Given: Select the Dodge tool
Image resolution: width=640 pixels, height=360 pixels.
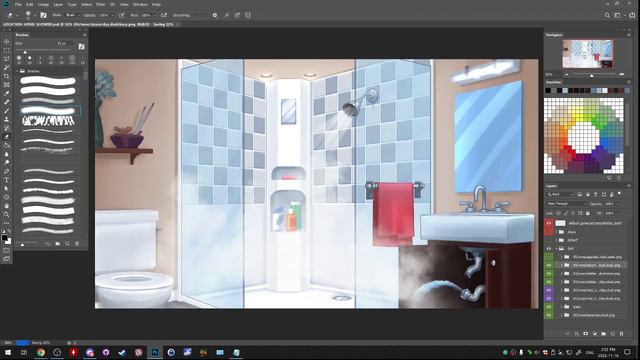Looking at the screenshot, I should (x=7, y=162).
